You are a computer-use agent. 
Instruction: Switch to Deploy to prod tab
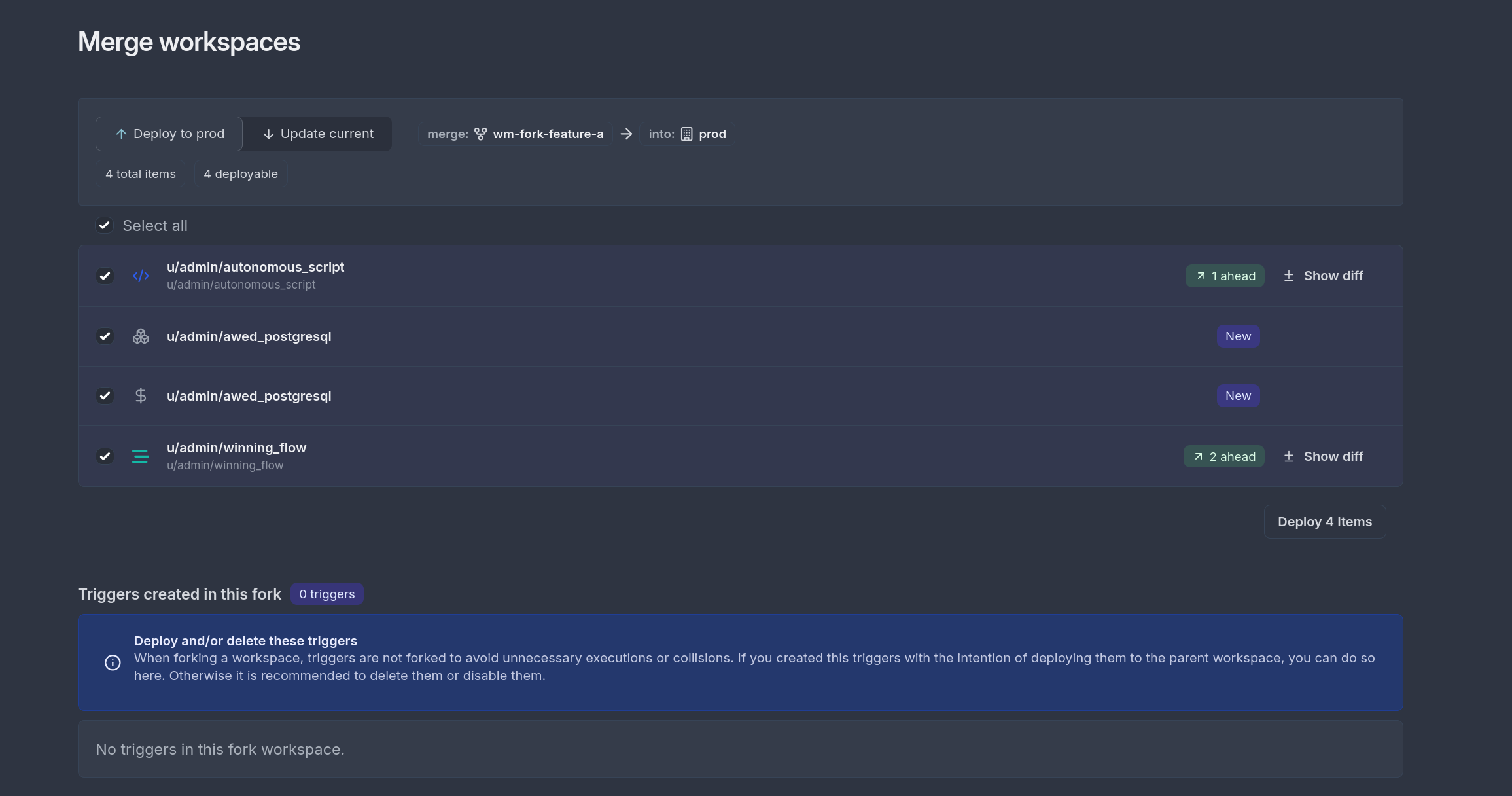coord(169,134)
